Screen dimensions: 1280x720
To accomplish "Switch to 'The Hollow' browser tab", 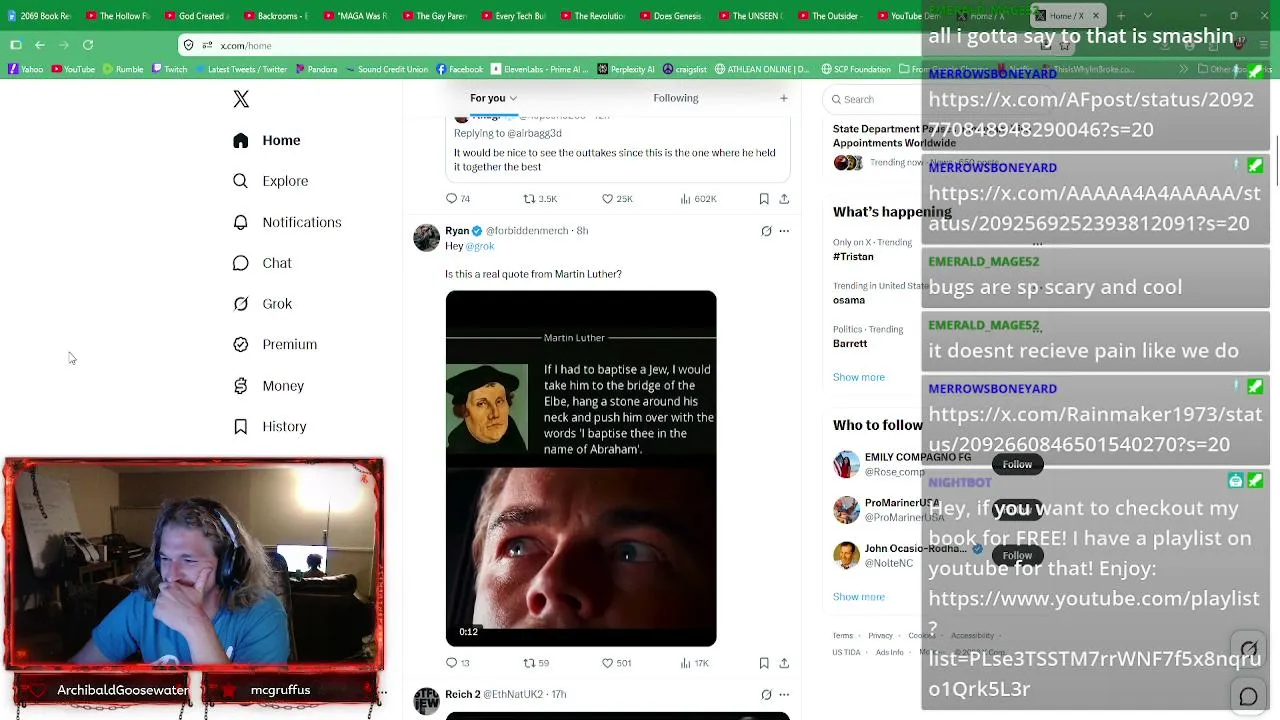I will tap(118, 16).
